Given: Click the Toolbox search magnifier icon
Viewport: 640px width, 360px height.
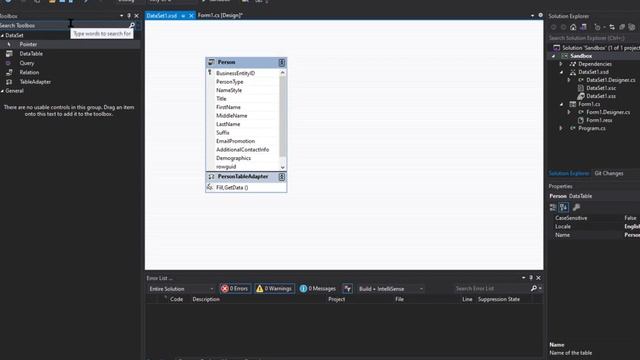Looking at the screenshot, I should 132,25.
